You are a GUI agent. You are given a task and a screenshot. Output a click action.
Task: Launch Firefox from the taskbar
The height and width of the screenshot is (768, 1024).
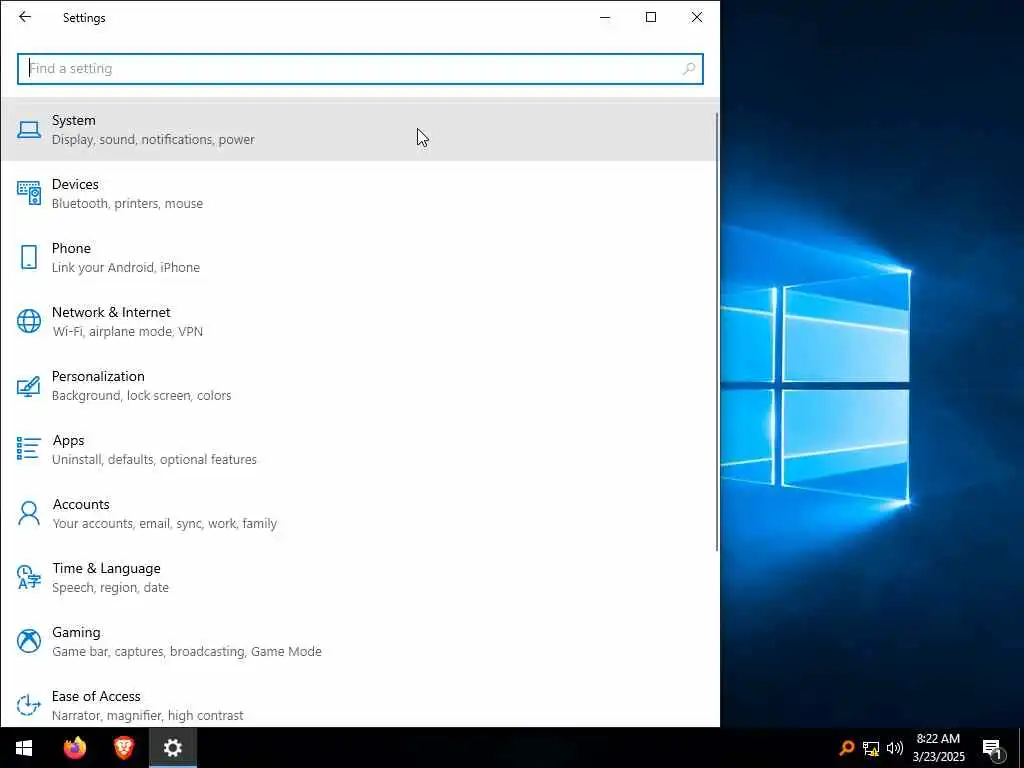74,748
